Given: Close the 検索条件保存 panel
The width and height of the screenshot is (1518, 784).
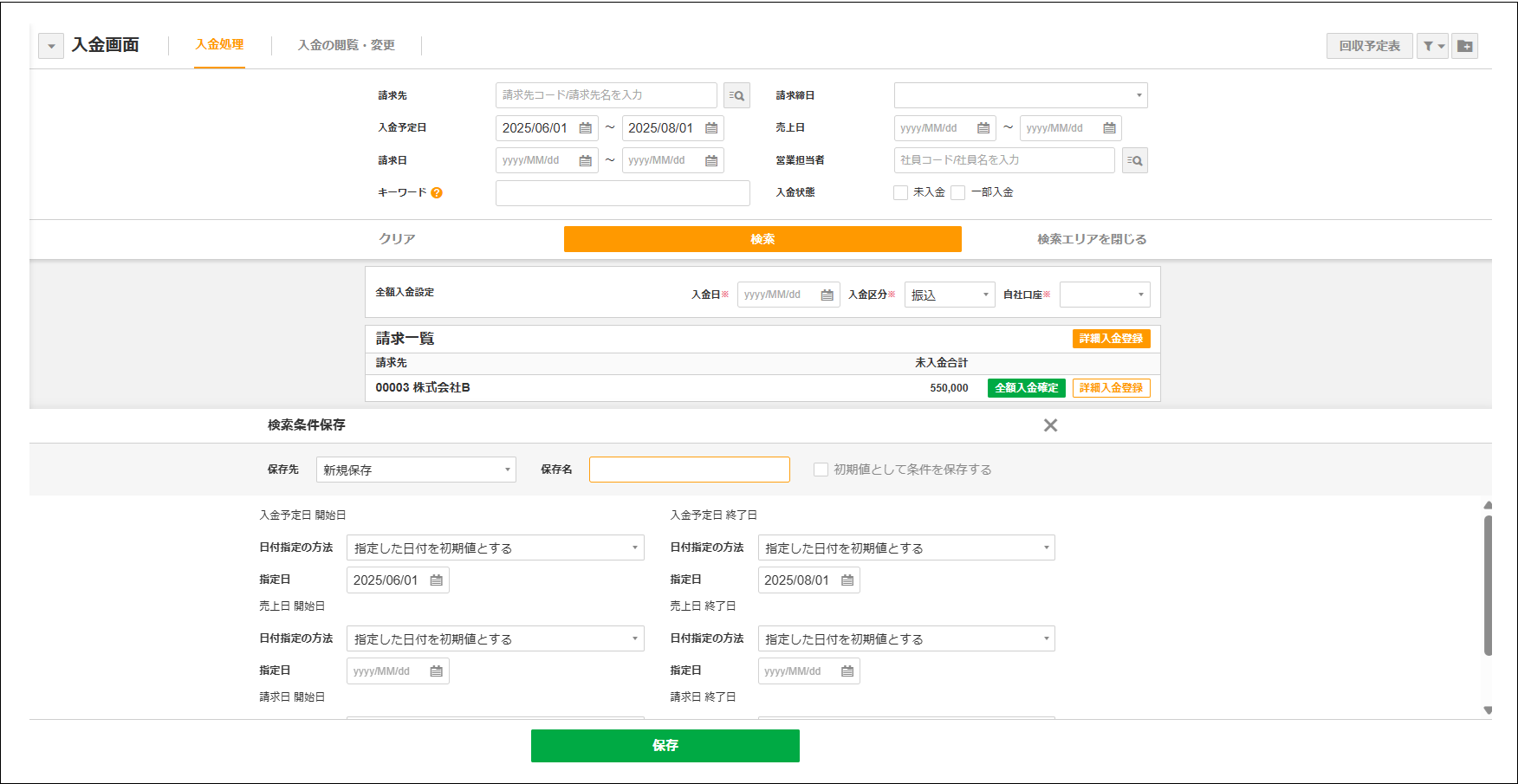Looking at the screenshot, I should click(x=1050, y=425).
